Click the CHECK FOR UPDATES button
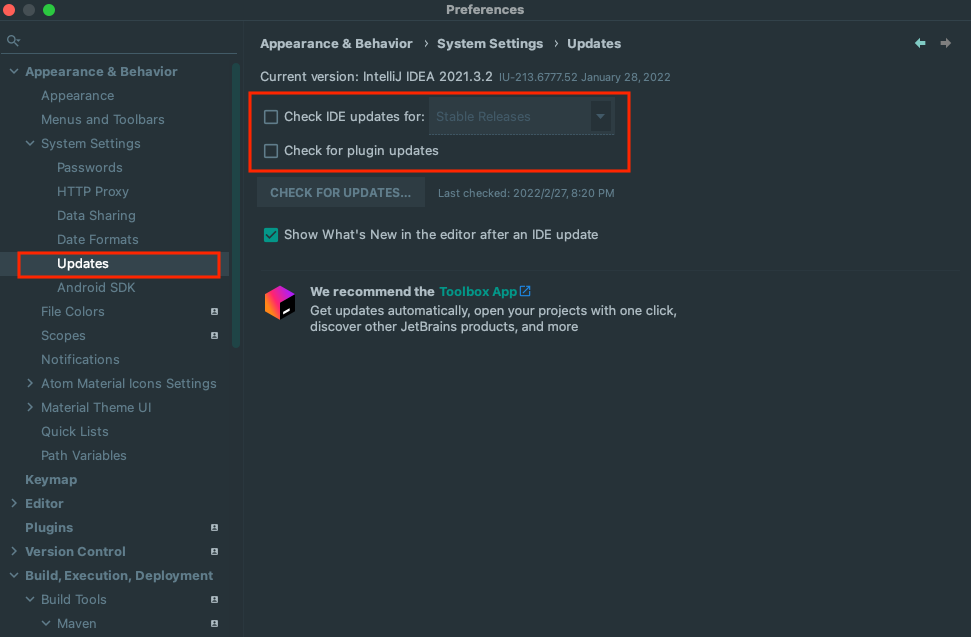The width and height of the screenshot is (971, 637). 341,193
